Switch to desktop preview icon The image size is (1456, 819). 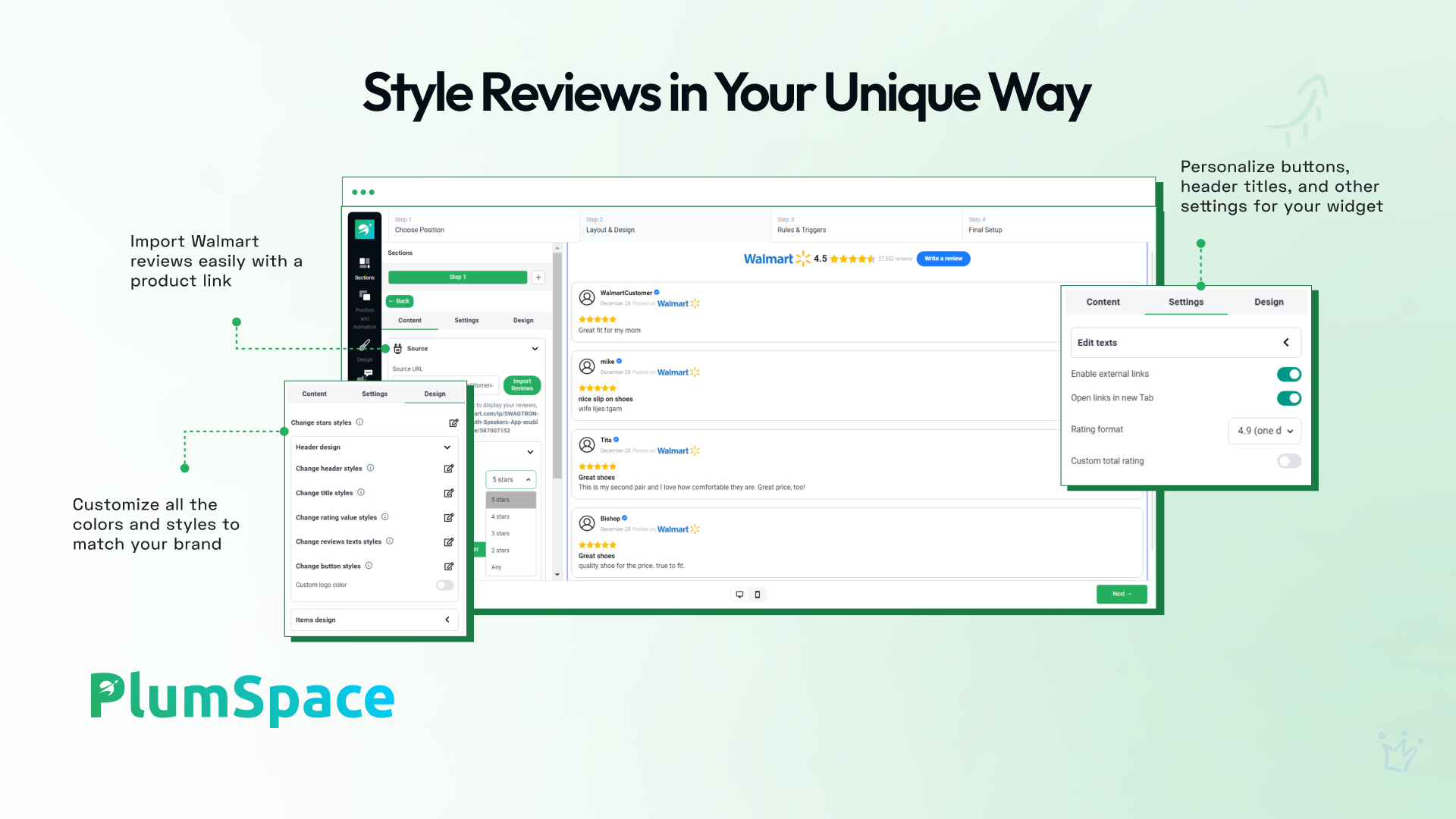739,595
